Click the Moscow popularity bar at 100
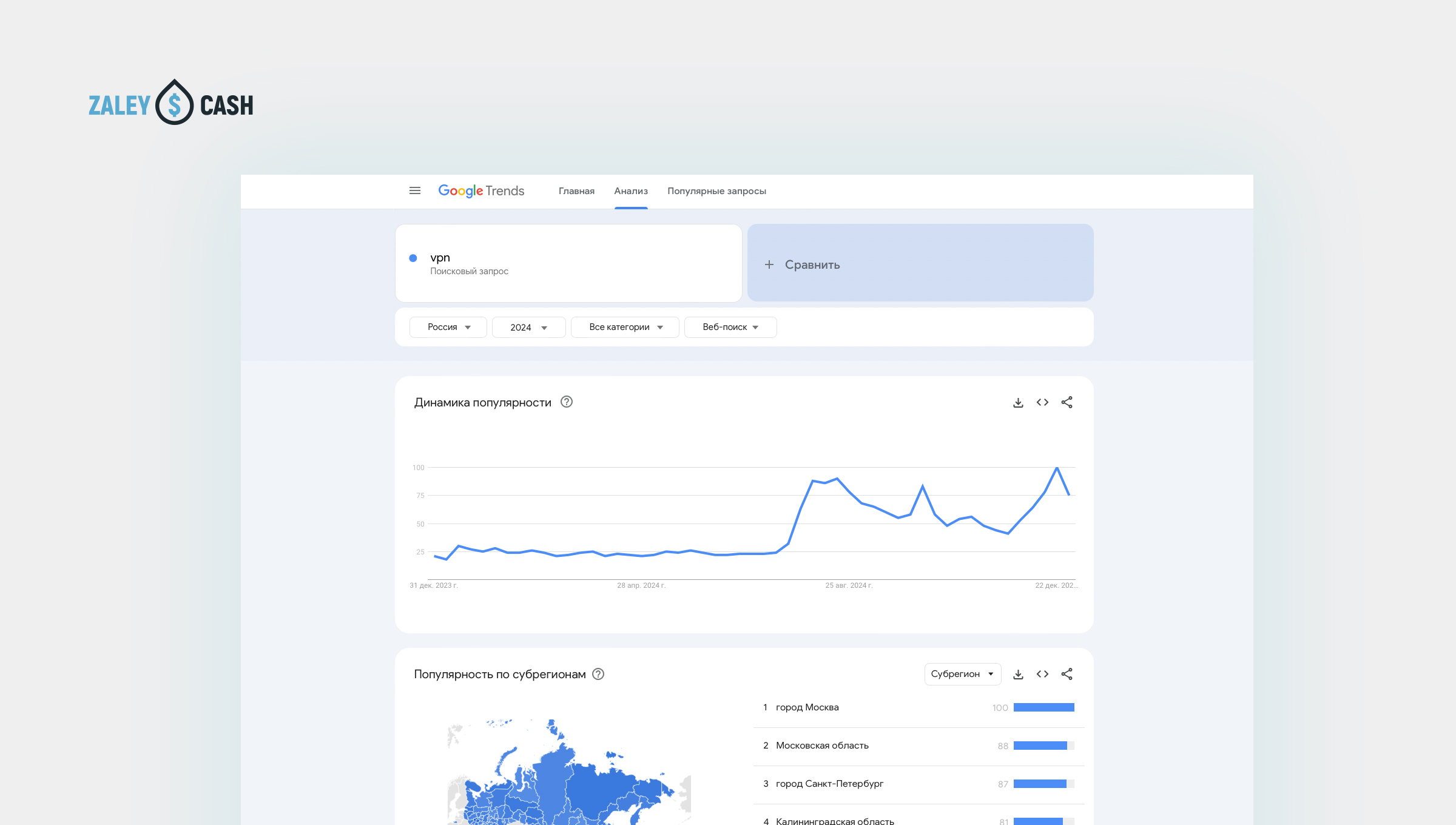The height and width of the screenshot is (825, 1456). click(1044, 707)
